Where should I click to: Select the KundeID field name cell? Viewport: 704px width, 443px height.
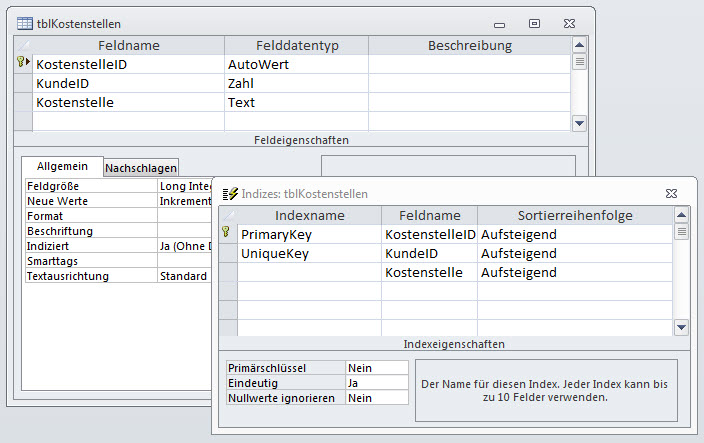pyautogui.click(x=128, y=83)
